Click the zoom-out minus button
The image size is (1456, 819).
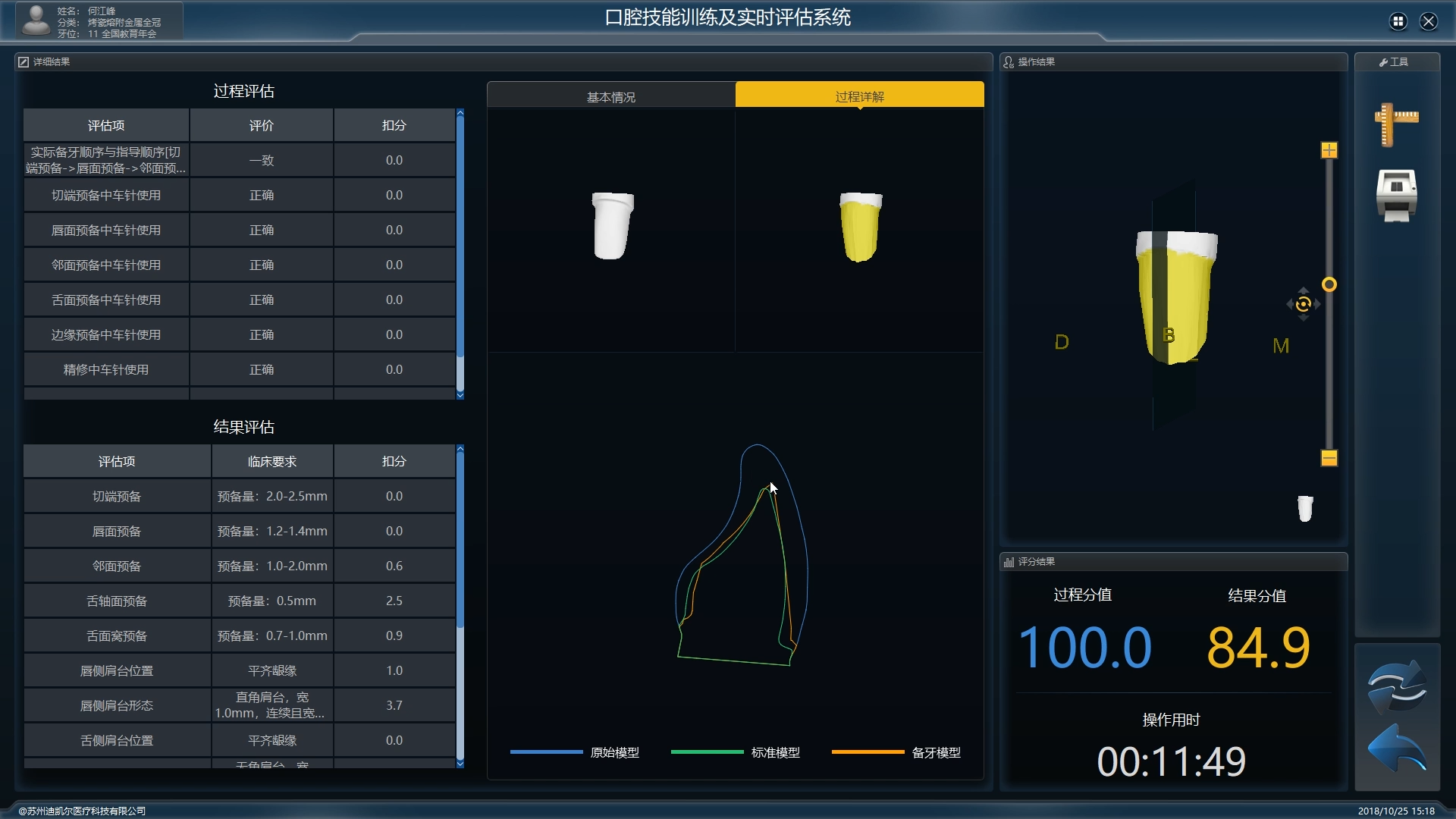[1329, 458]
